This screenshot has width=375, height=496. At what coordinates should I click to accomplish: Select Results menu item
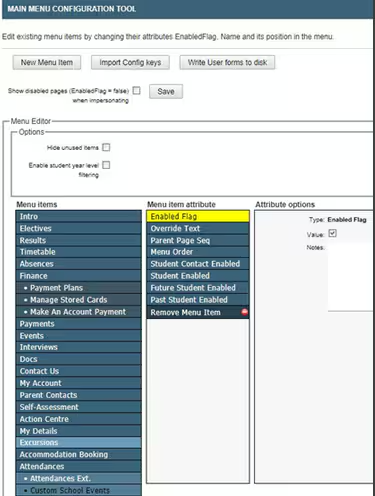click(x=79, y=240)
